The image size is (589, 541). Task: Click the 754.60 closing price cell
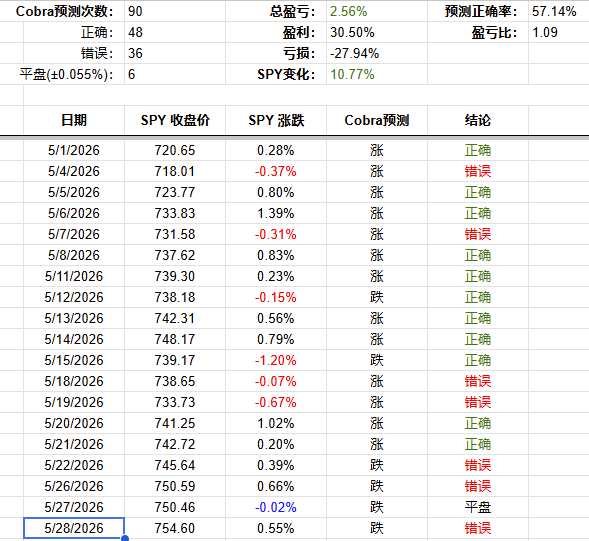175,528
